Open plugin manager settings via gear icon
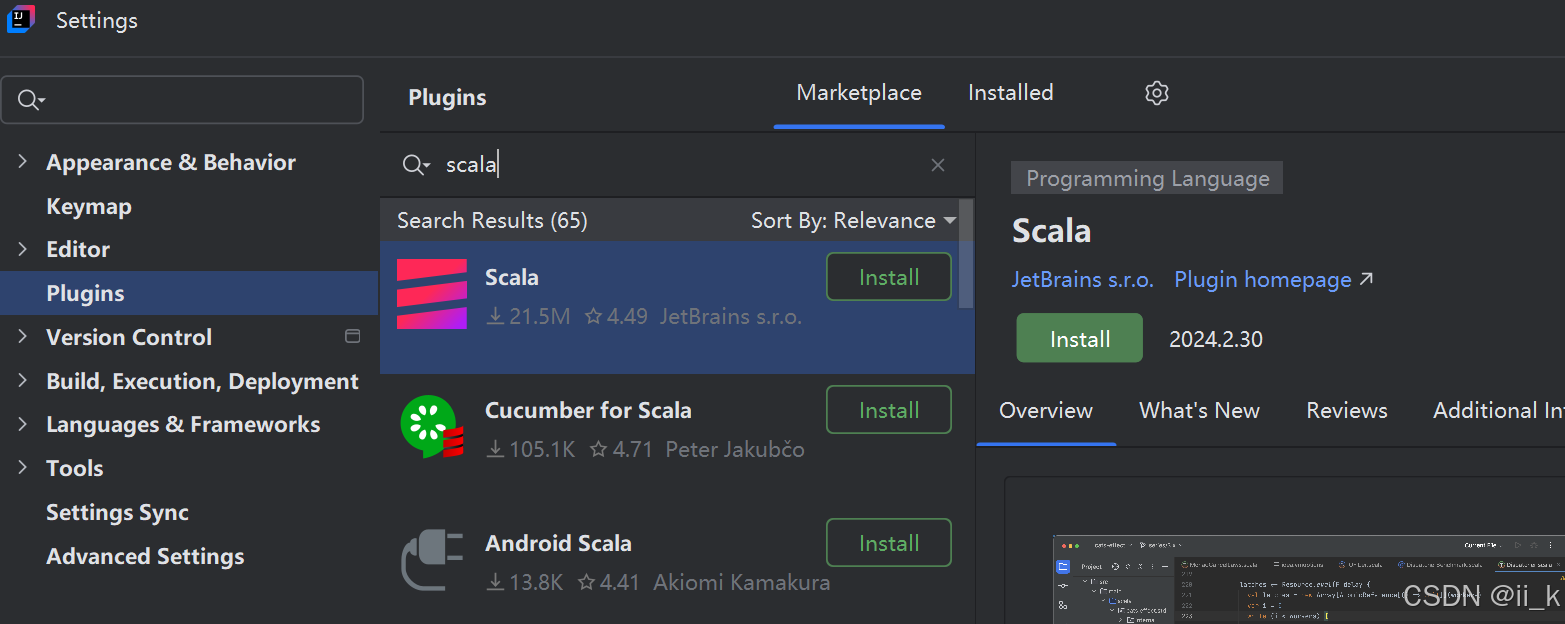 coord(1156,92)
